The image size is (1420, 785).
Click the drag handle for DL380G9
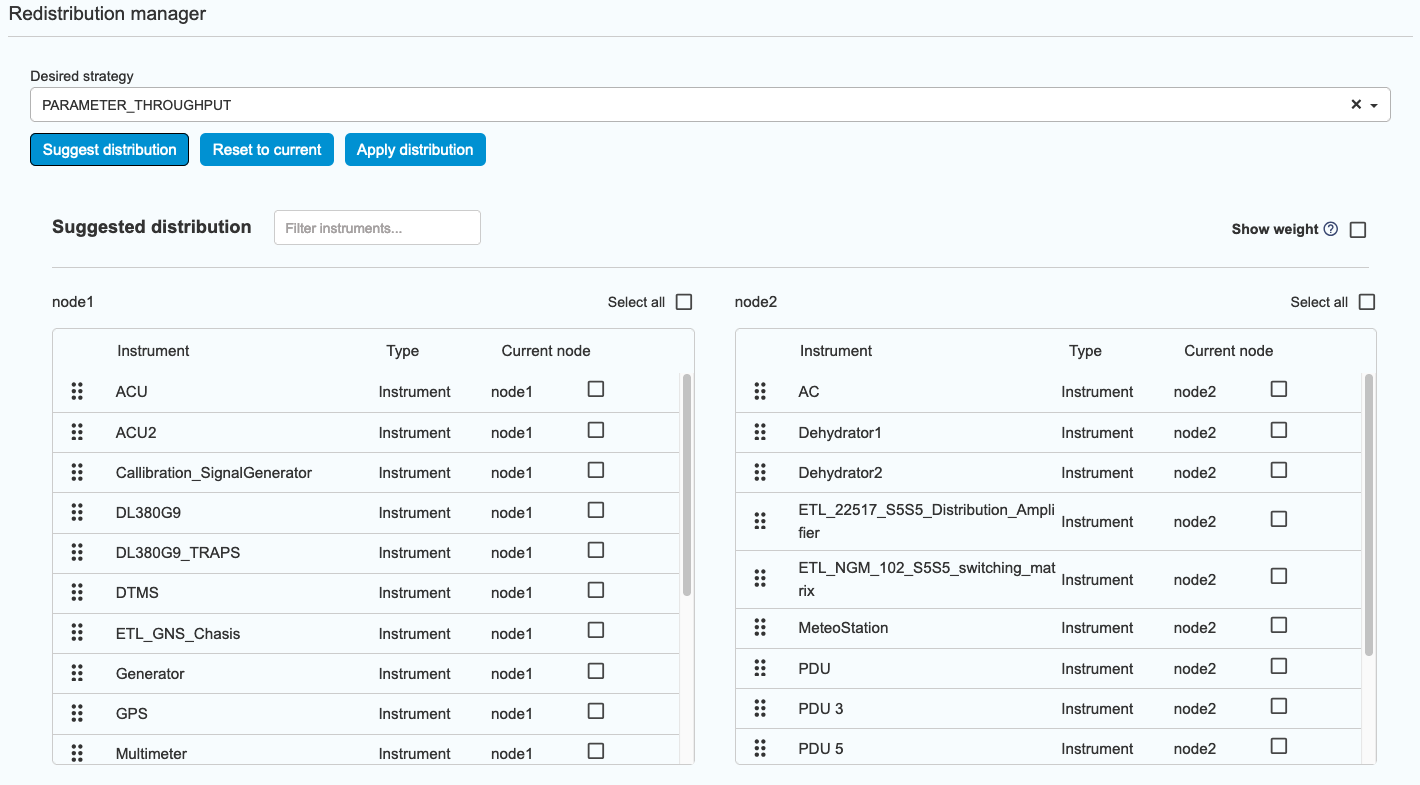[x=77, y=512]
